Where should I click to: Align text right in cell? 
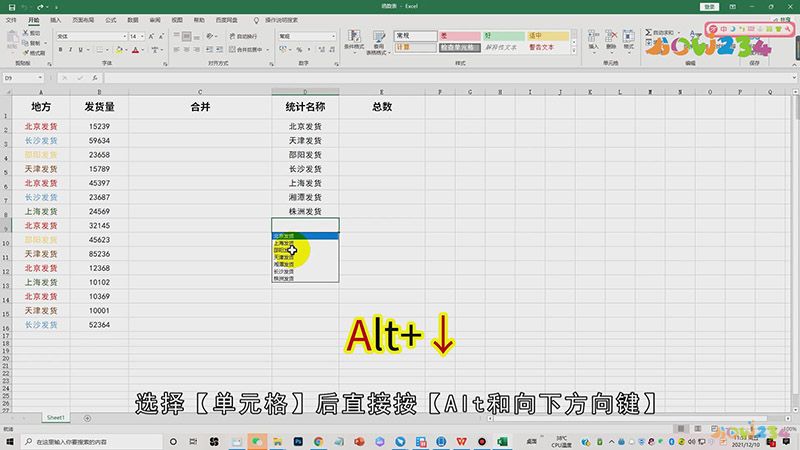click(x=196, y=49)
